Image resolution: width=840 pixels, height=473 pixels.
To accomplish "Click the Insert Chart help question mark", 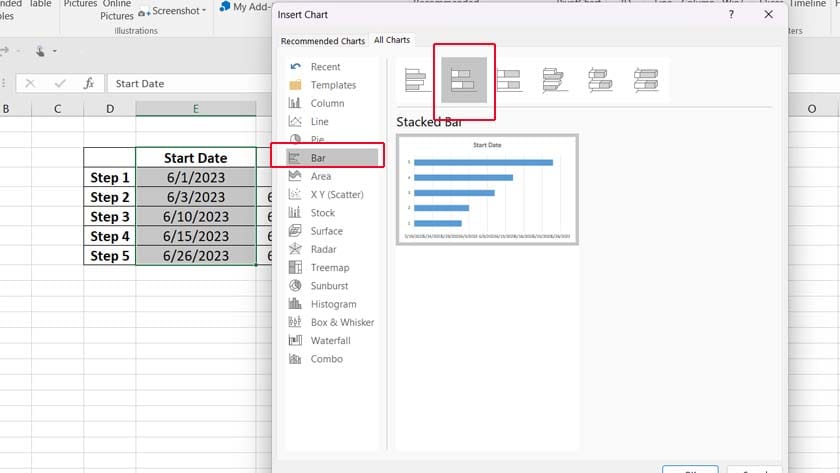I will click(x=731, y=14).
